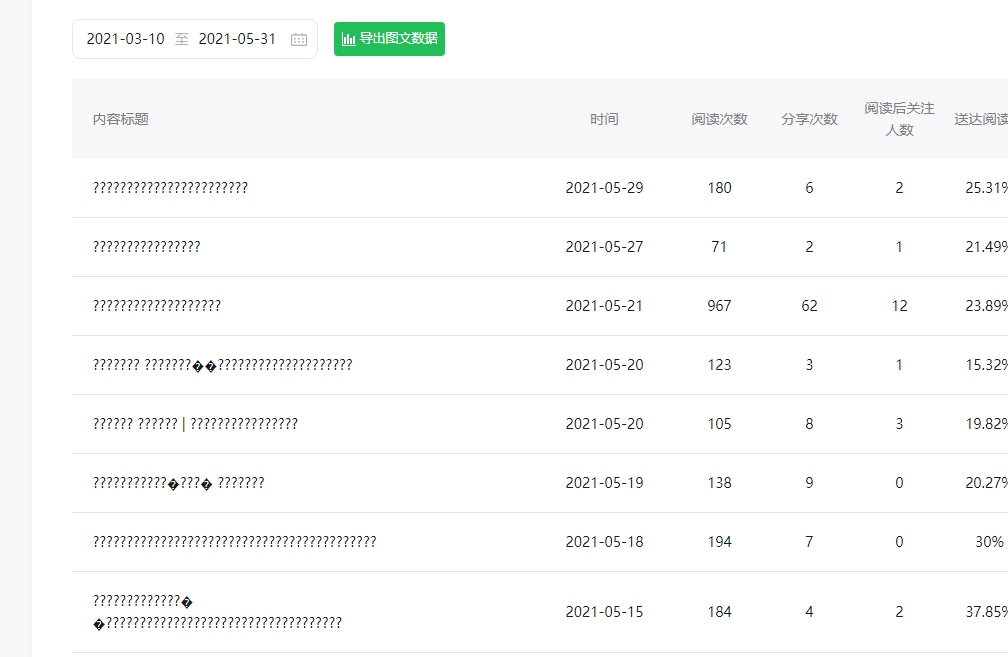Screen dimensions: 1008x657
Task: Select the date cell 2021-05-29
Action: tap(604, 188)
